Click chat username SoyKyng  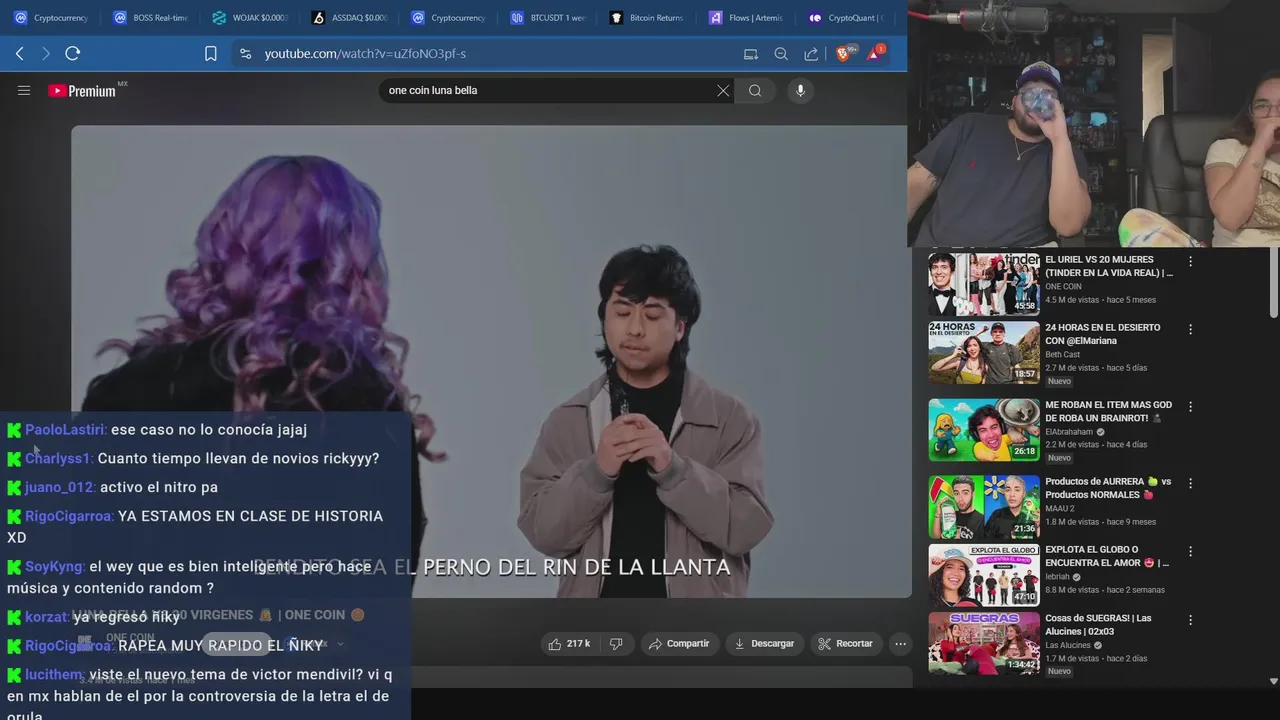(55, 567)
